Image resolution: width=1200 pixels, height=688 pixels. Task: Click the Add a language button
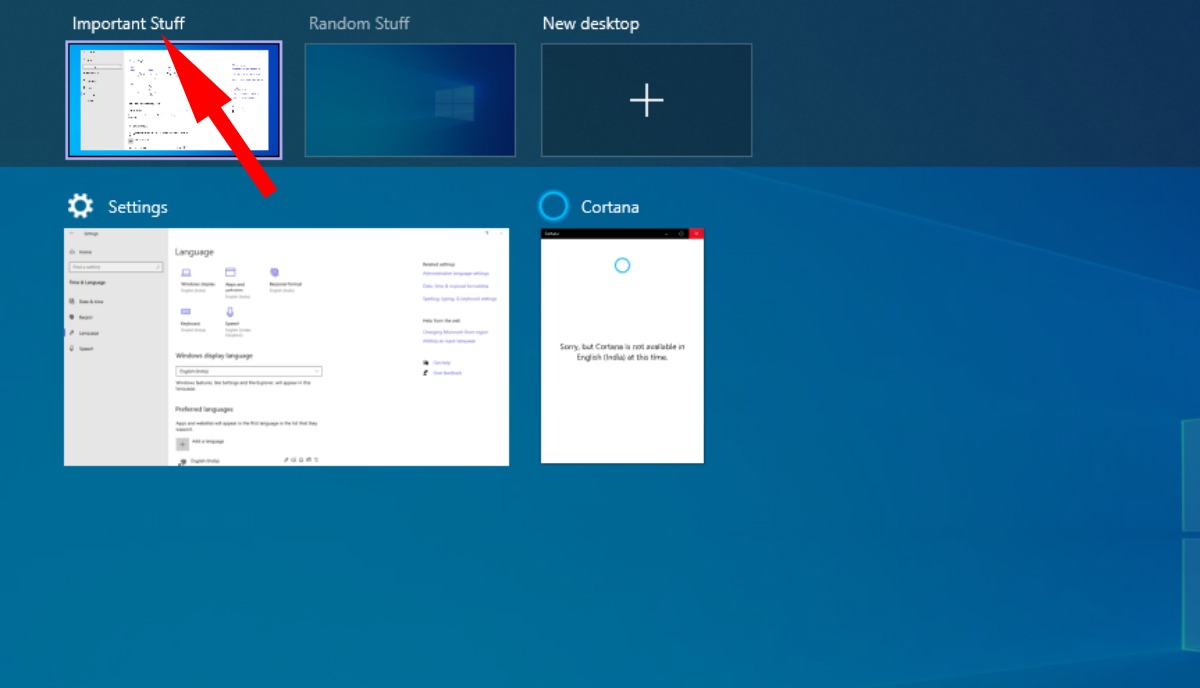click(183, 444)
